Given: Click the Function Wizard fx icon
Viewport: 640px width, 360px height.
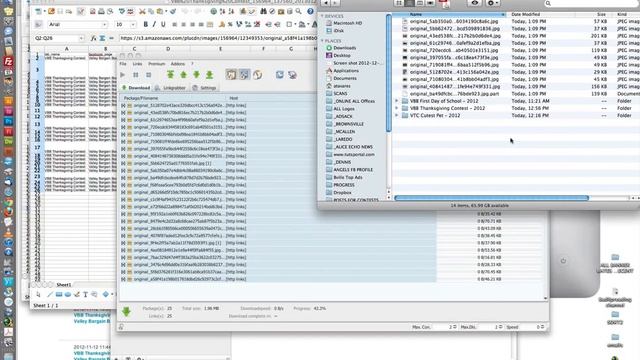Looking at the screenshot, I should tap(93, 38).
